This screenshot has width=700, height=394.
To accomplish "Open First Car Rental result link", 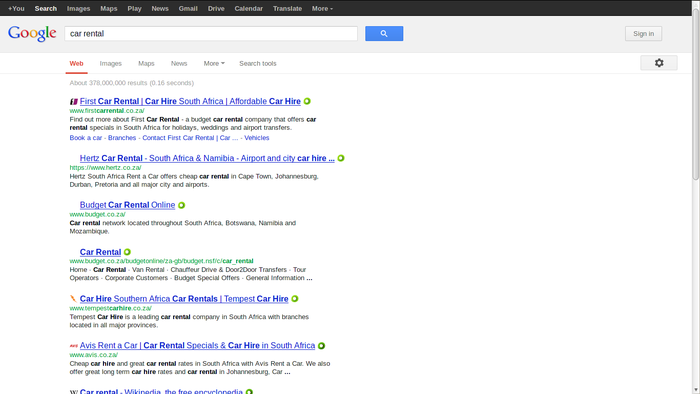I will [190, 101].
